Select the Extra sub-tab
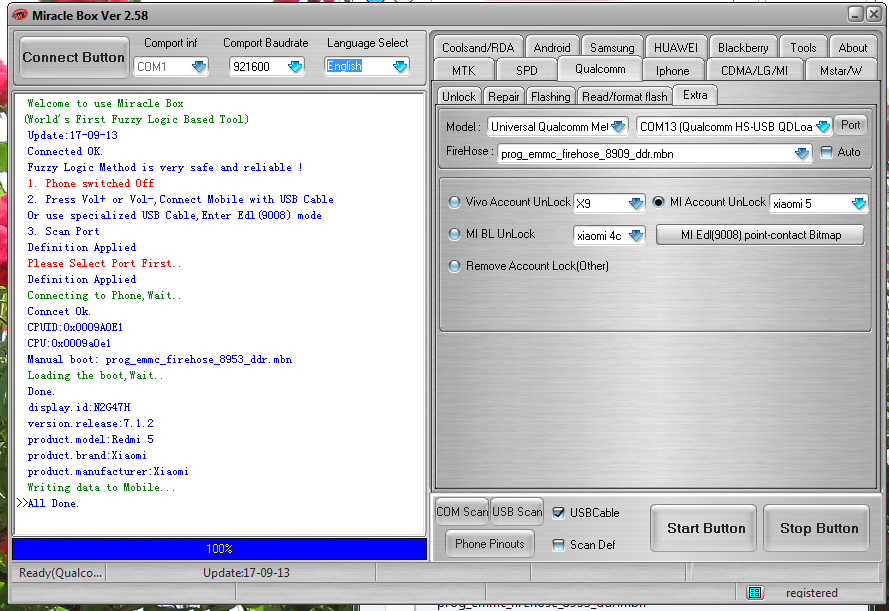The image size is (889, 611). 695,95
